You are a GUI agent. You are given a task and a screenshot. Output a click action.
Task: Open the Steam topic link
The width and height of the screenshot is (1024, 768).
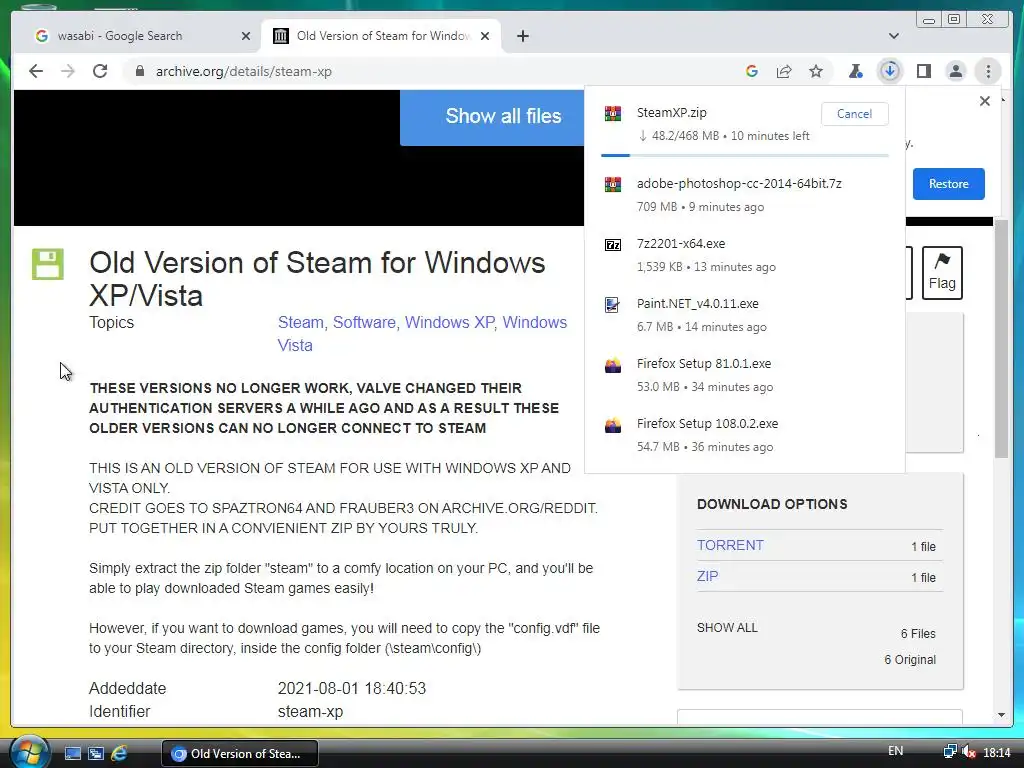click(300, 323)
